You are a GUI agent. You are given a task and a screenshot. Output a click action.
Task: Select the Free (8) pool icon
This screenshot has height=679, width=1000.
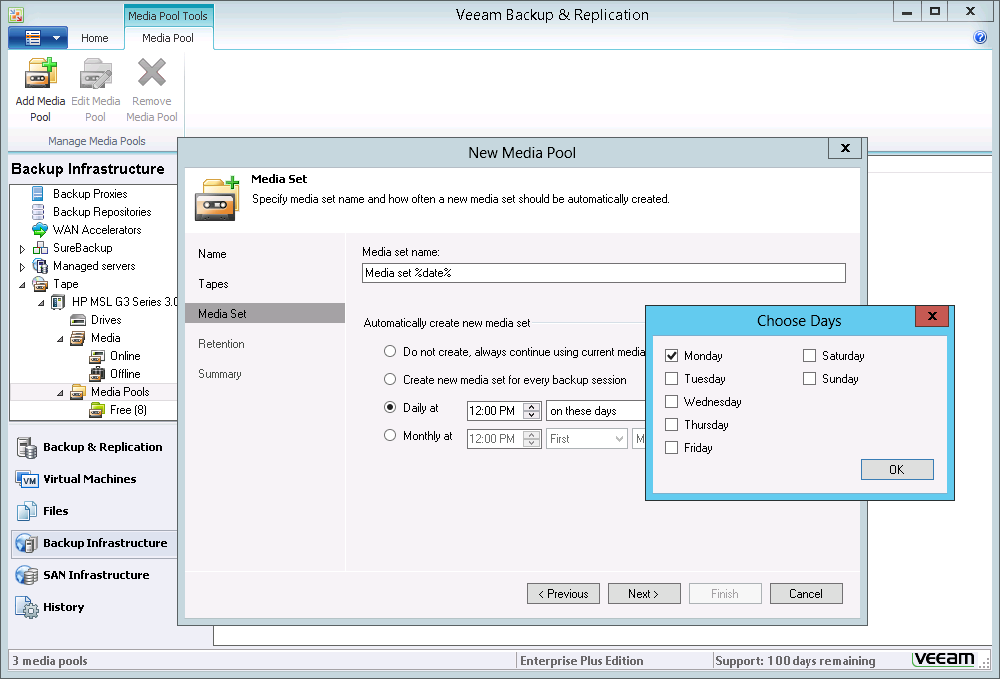[x=97, y=410]
